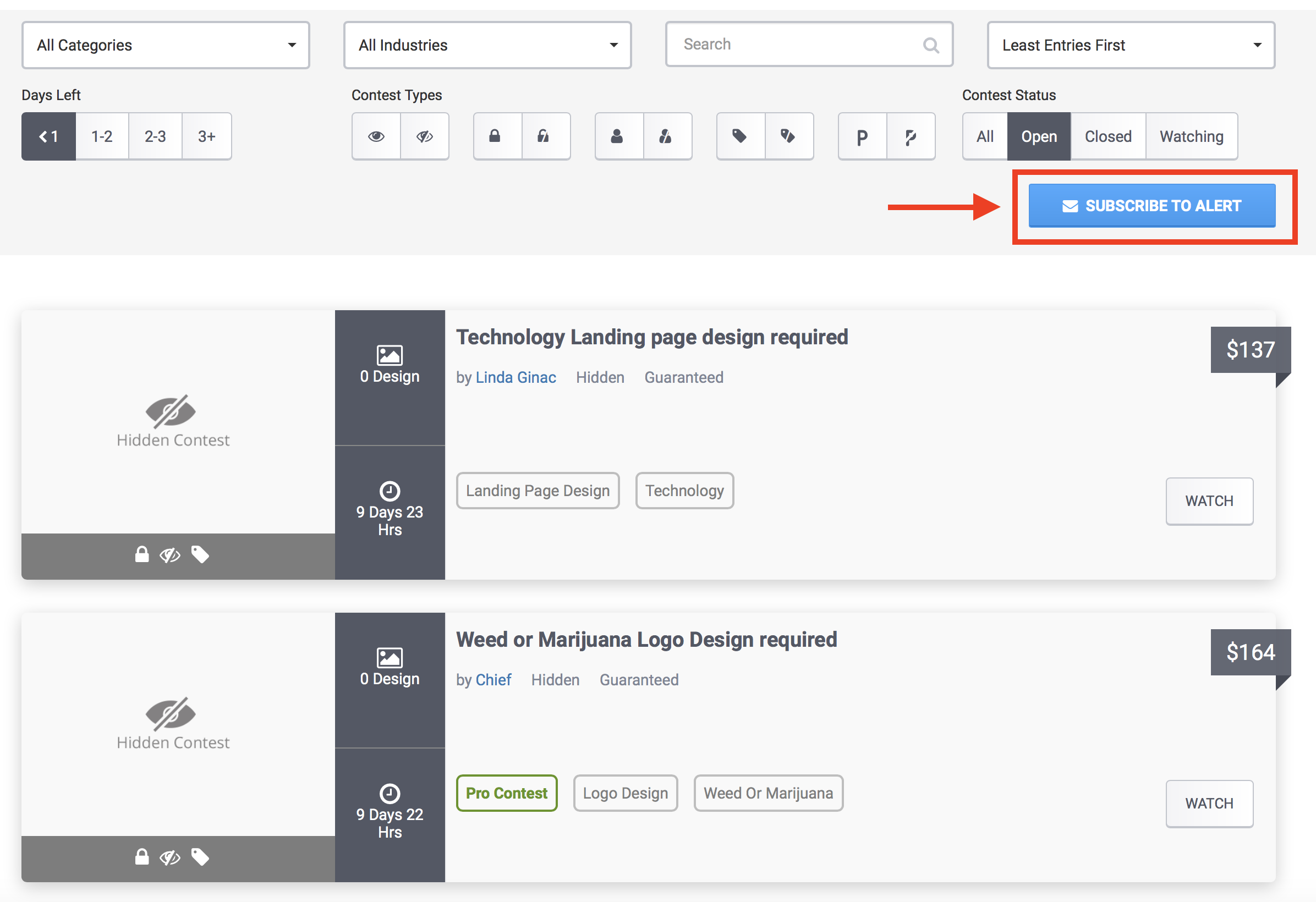Select the Watching contest status tab
This screenshot has width=1316, height=902.
(1191, 136)
